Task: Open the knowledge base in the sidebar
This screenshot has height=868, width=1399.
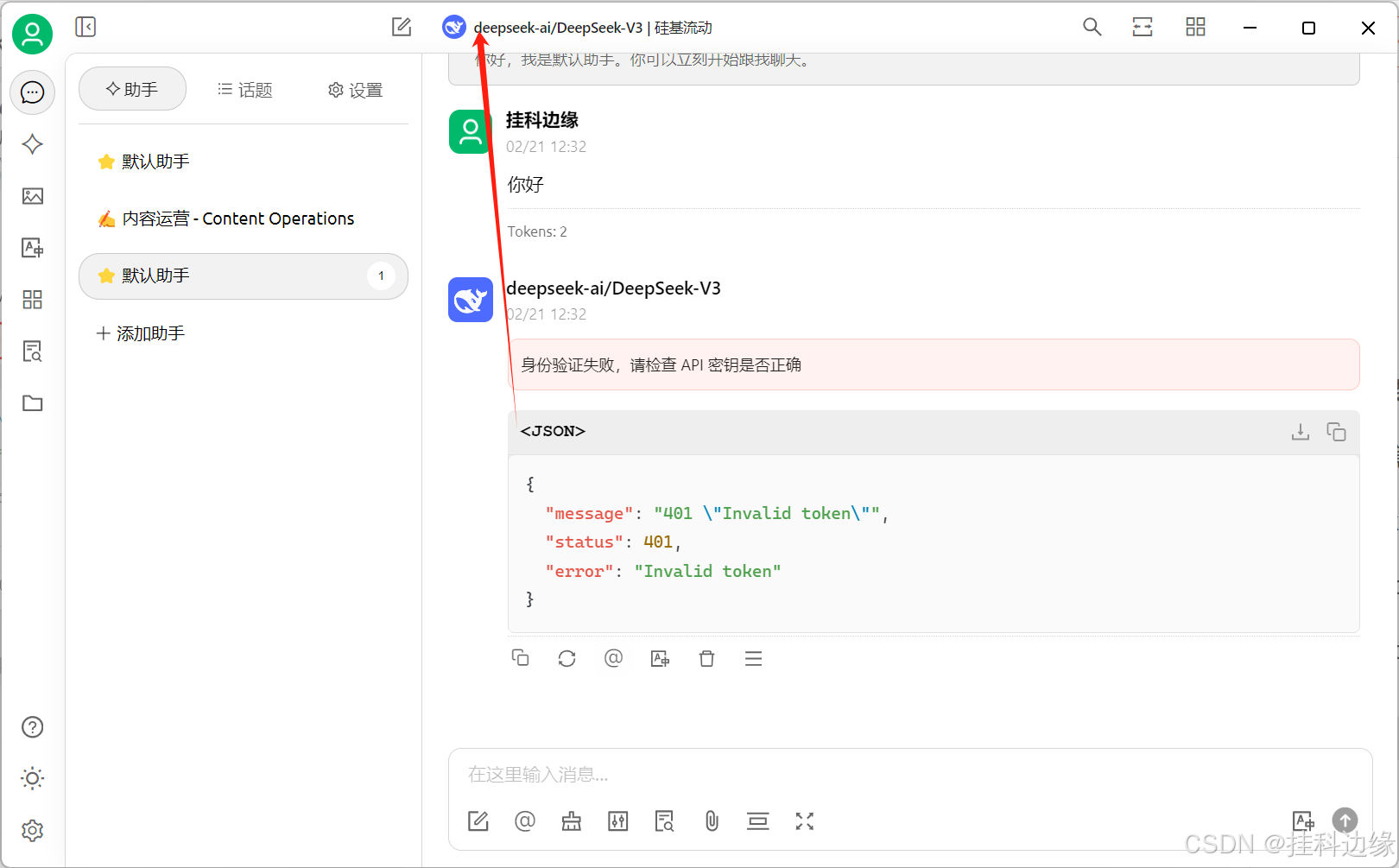Action: point(33,352)
